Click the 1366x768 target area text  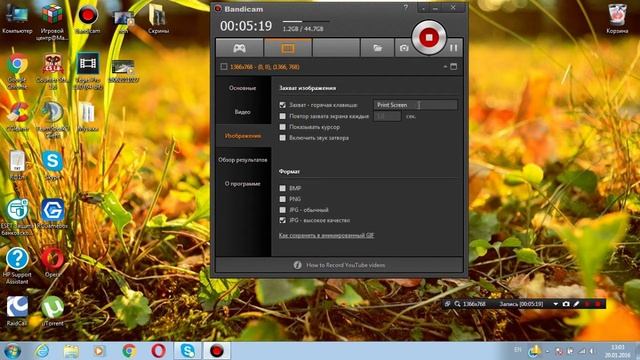tap(264, 67)
